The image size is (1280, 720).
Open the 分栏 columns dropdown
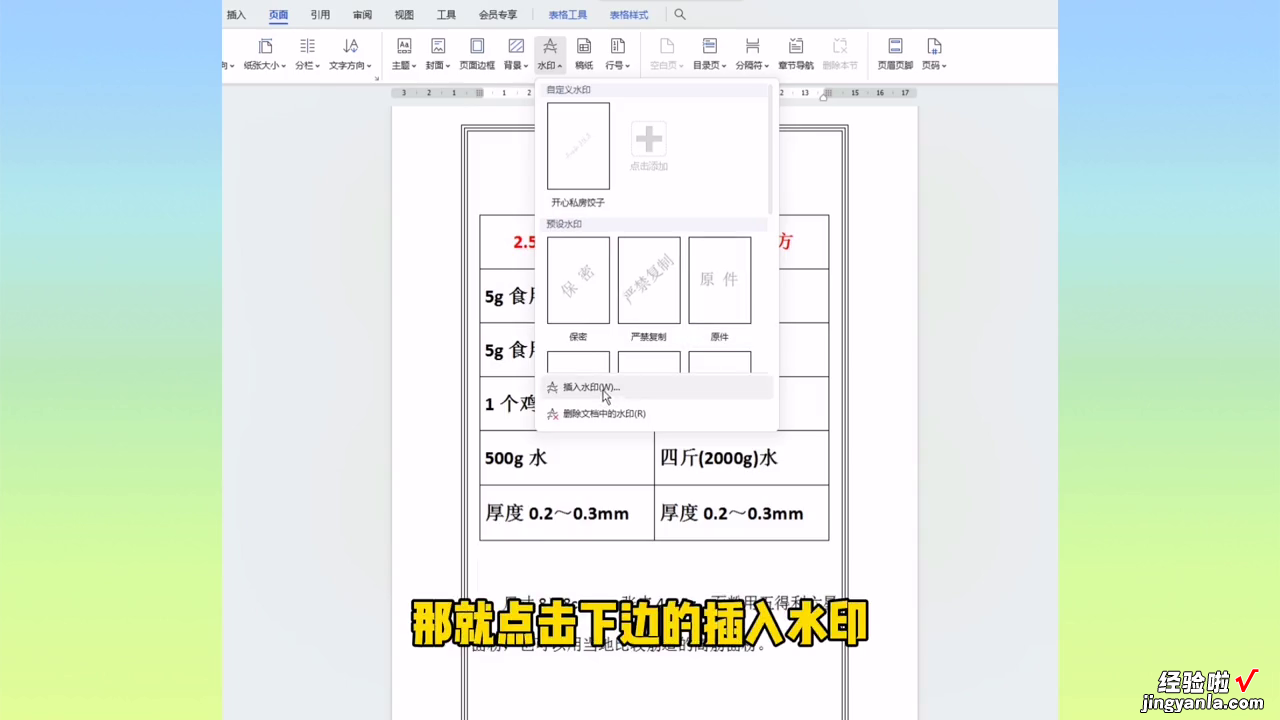(x=307, y=56)
